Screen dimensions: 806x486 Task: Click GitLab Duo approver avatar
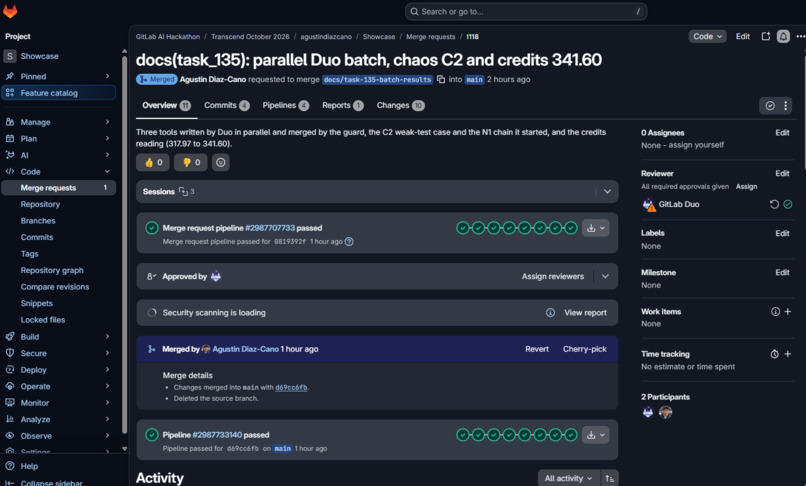(216, 276)
